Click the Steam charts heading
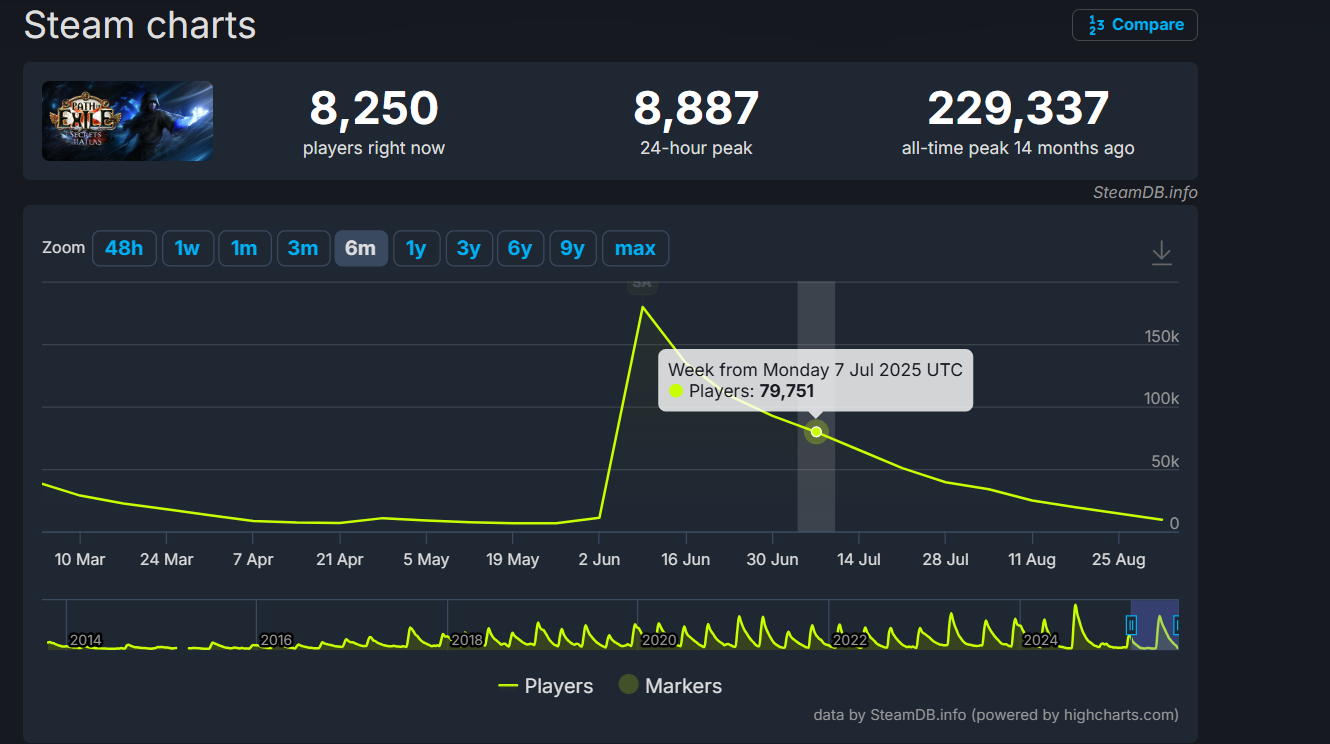 click(140, 25)
